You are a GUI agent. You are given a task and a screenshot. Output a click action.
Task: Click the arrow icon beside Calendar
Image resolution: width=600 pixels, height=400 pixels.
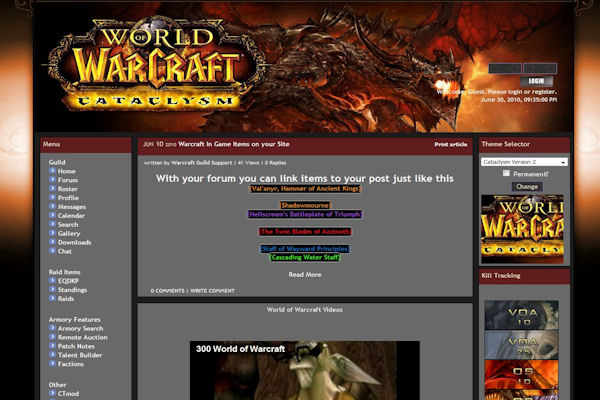(52, 215)
